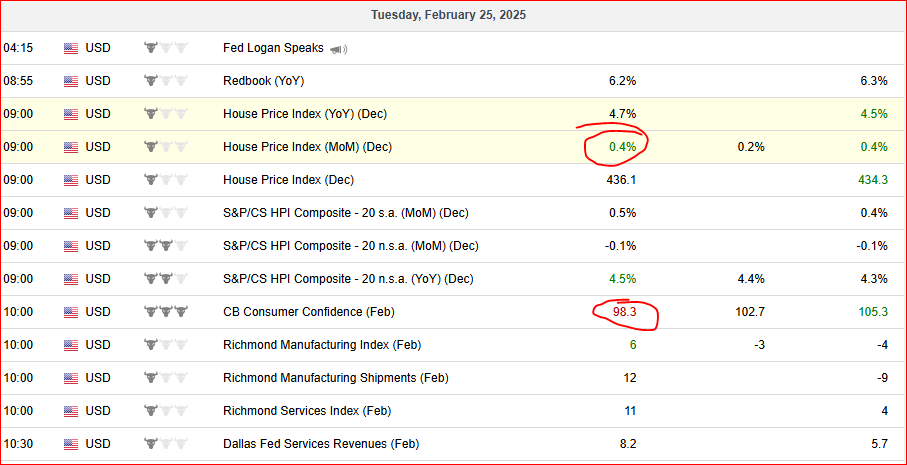Click bull icons for S&P/CS HPI 20 n.s.a. (YoY)
907x465 pixels.
coord(166,279)
